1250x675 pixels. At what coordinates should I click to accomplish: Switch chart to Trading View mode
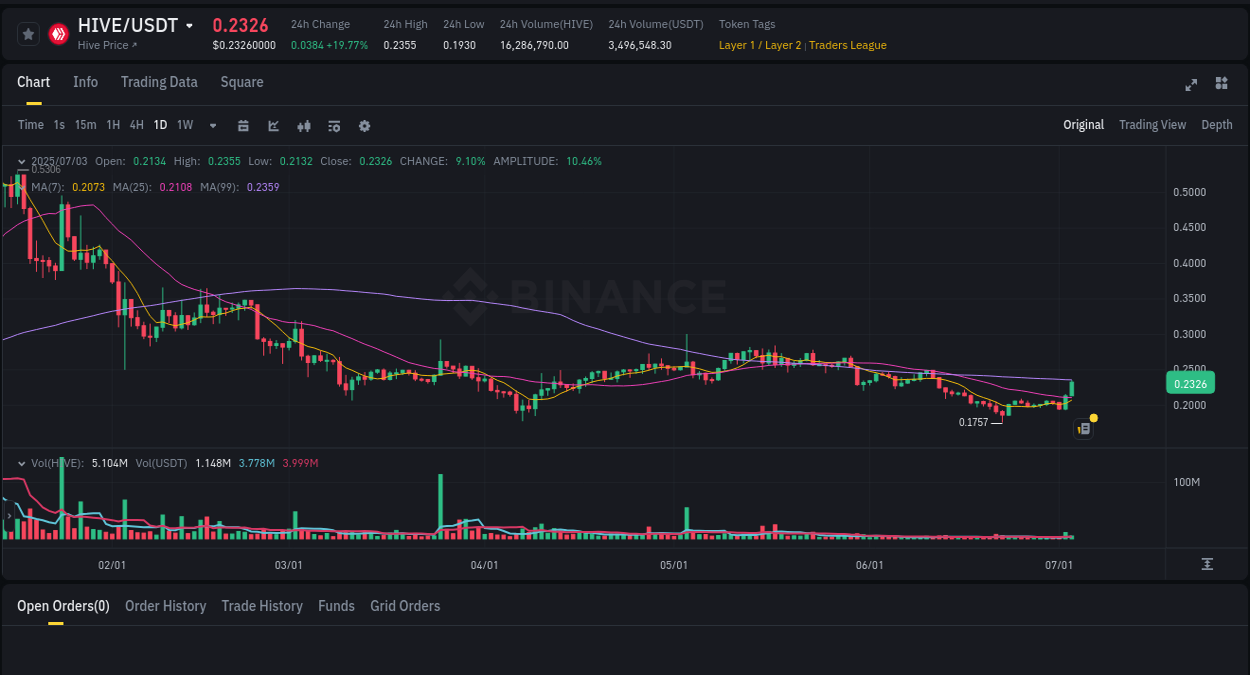point(1152,125)
